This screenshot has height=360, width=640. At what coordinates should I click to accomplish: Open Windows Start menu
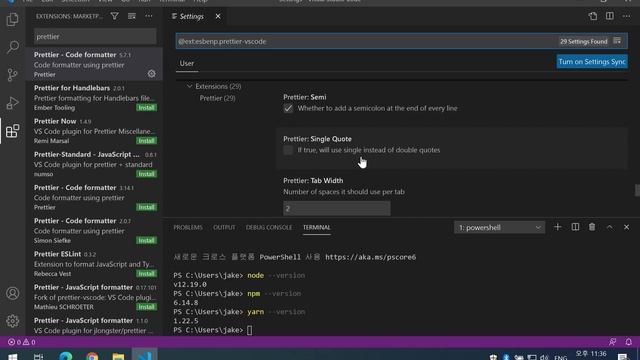[x=12, y=356]
